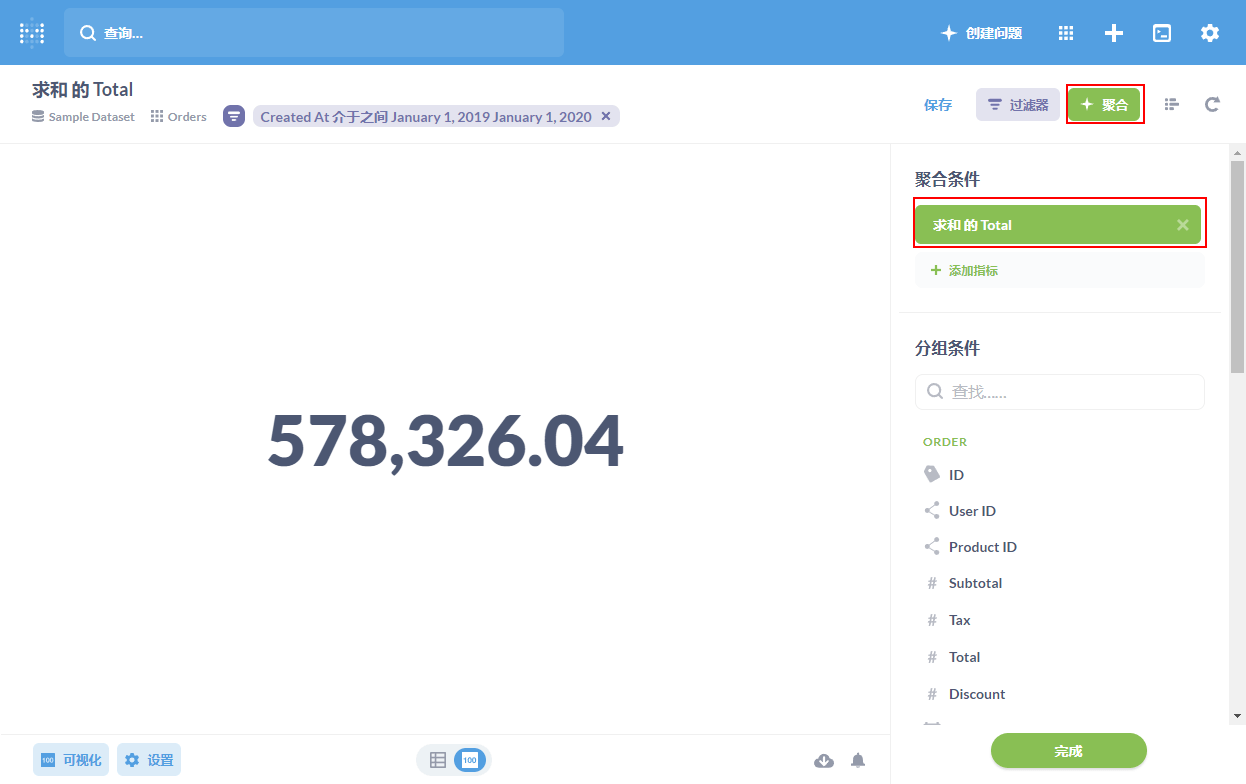Switch to table view toggle

tap(438, 760)
